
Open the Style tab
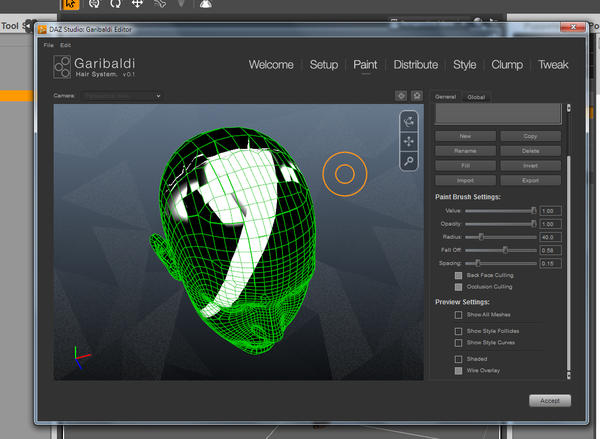click(465, 65)
